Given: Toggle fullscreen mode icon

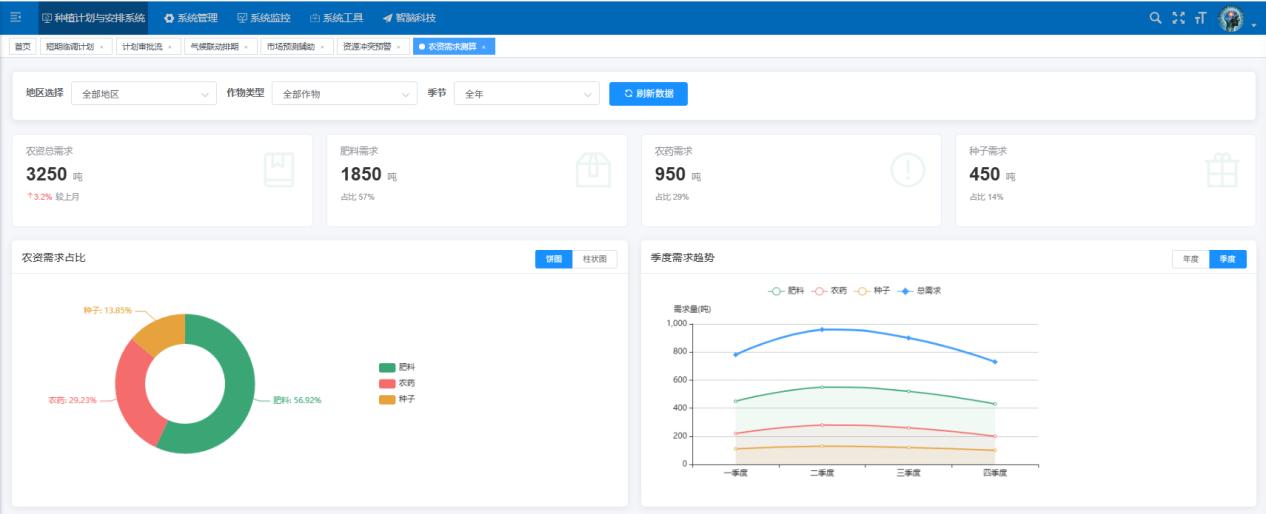Looking at the screenshot, I should [x=1177, y=18].
